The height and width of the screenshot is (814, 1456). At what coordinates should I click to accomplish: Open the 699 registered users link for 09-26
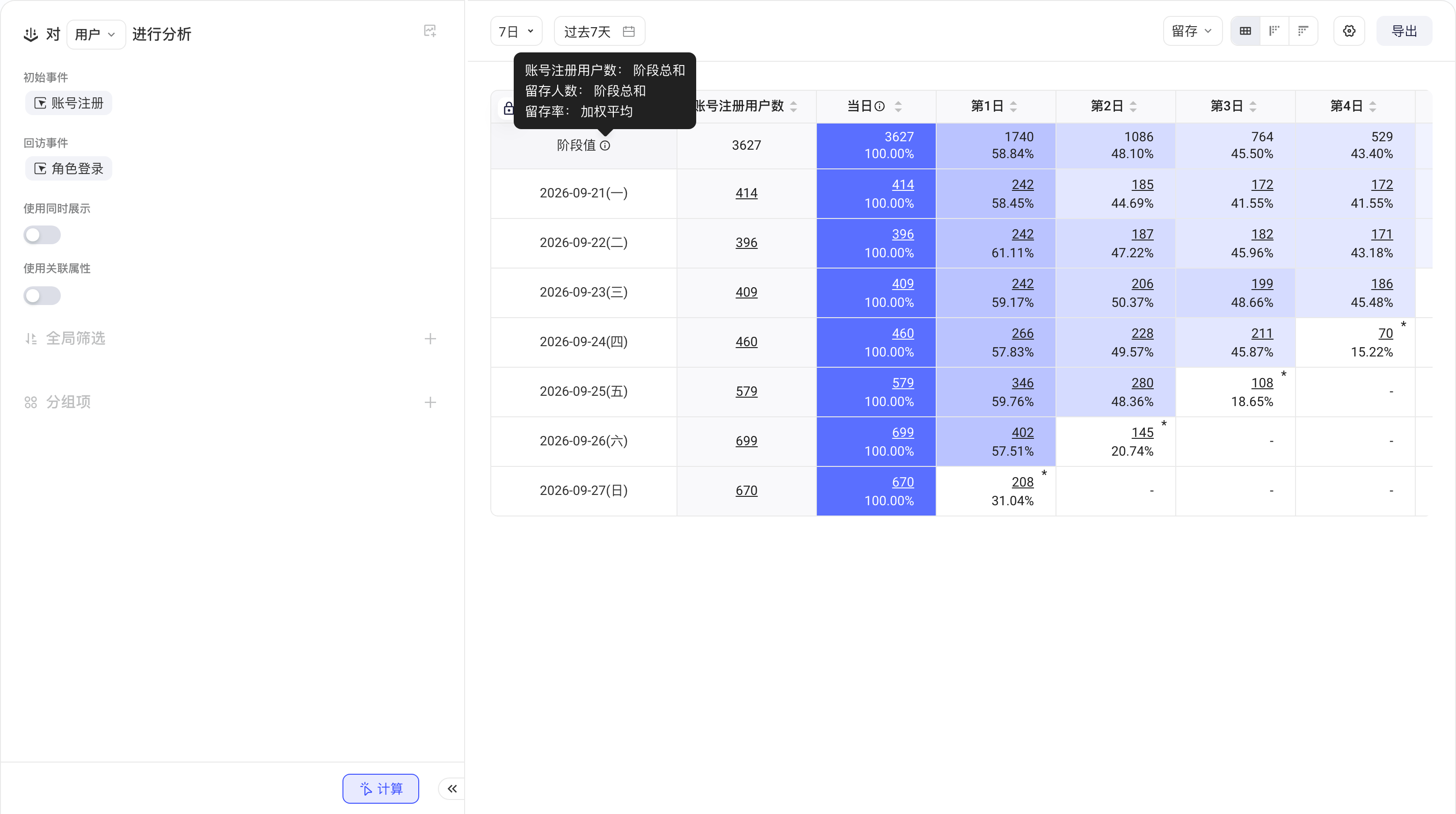pyautogui.click(x=746, y=440)
